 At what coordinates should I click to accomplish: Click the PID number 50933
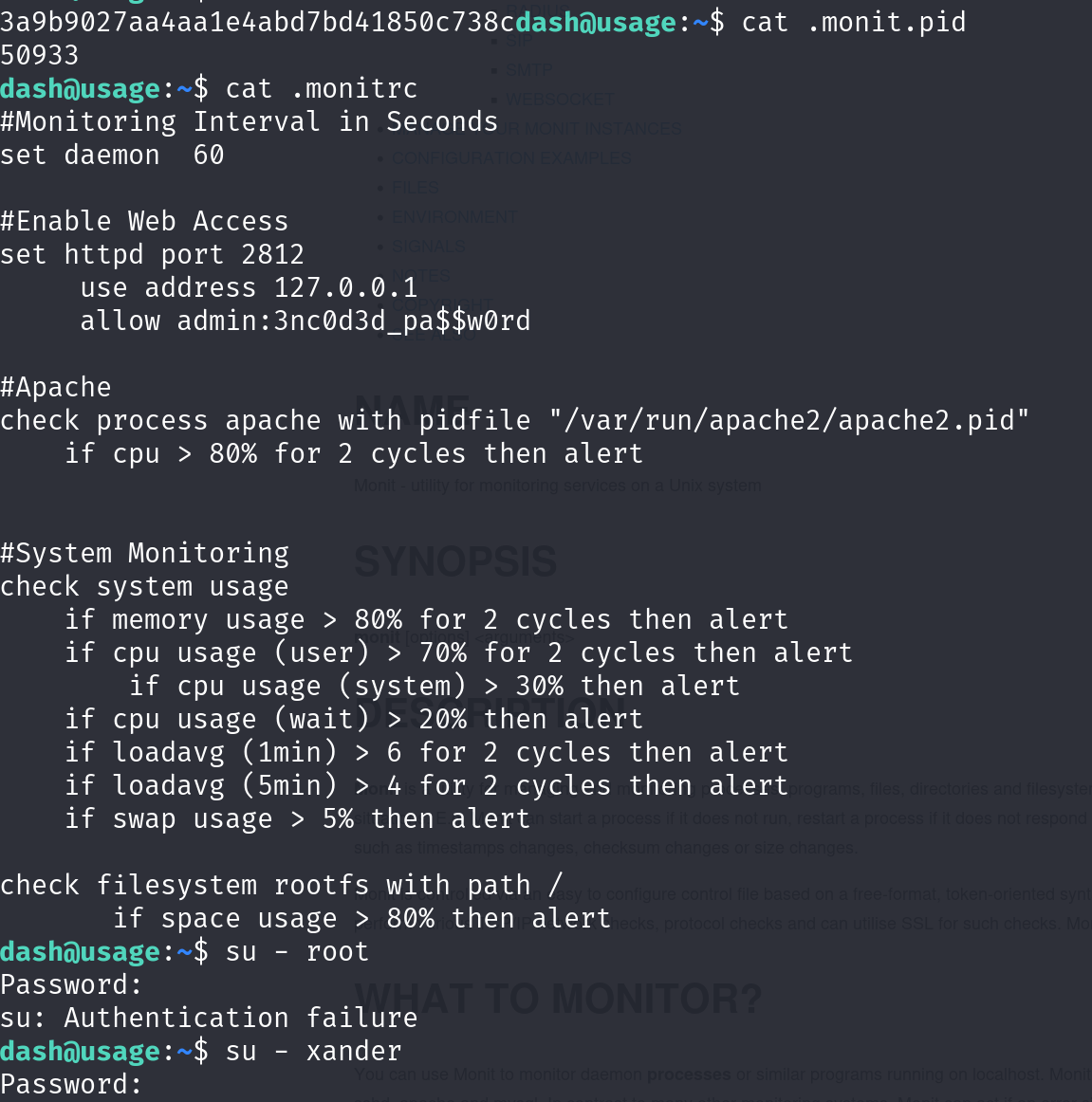40,56
